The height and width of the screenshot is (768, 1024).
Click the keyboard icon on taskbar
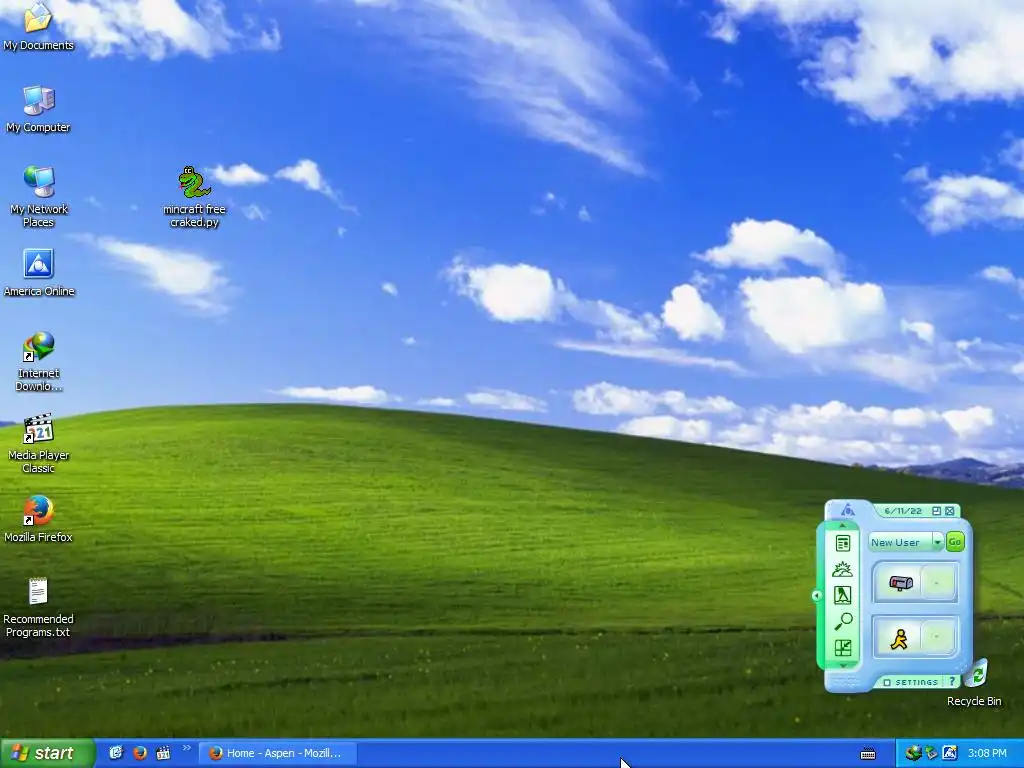(868, 754)
